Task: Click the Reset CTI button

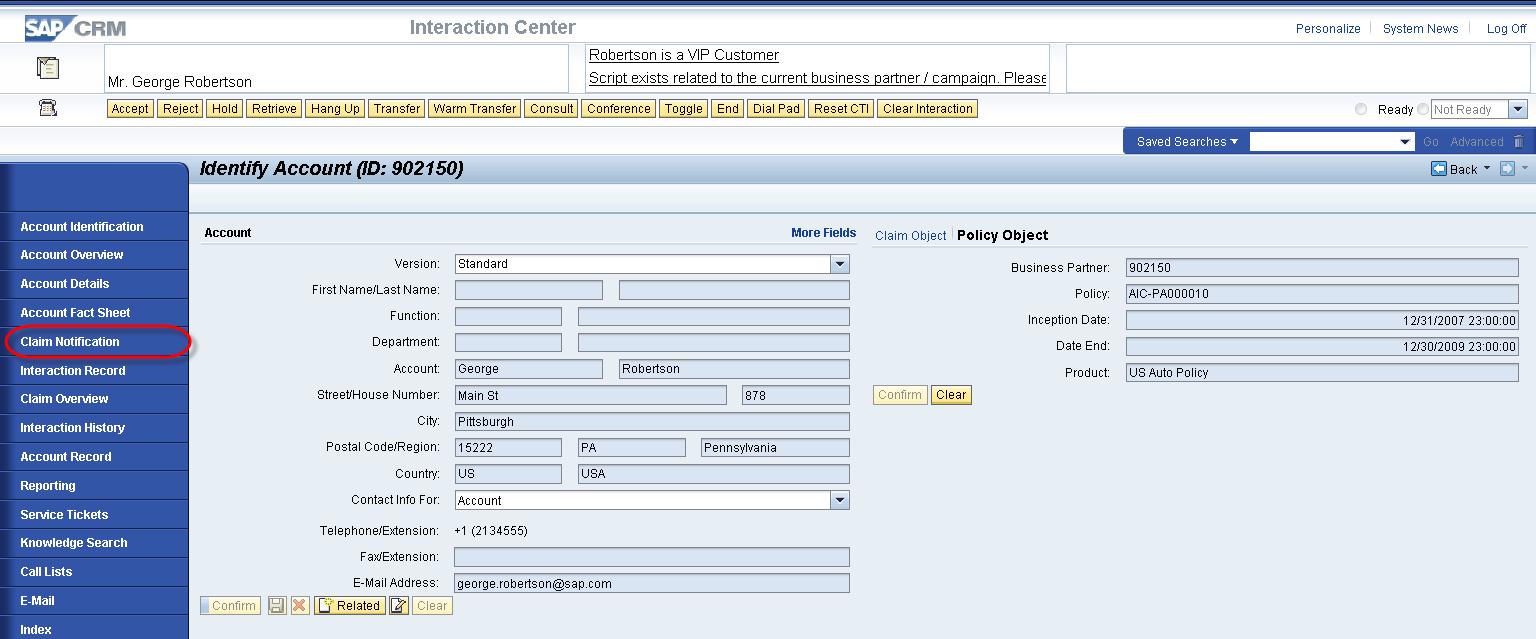Action: (x=842, y=109)
